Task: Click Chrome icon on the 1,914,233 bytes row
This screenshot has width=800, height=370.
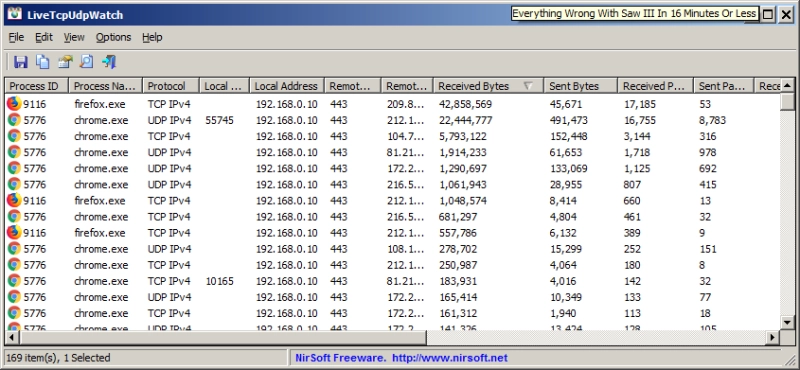Action: click(14, 152)
